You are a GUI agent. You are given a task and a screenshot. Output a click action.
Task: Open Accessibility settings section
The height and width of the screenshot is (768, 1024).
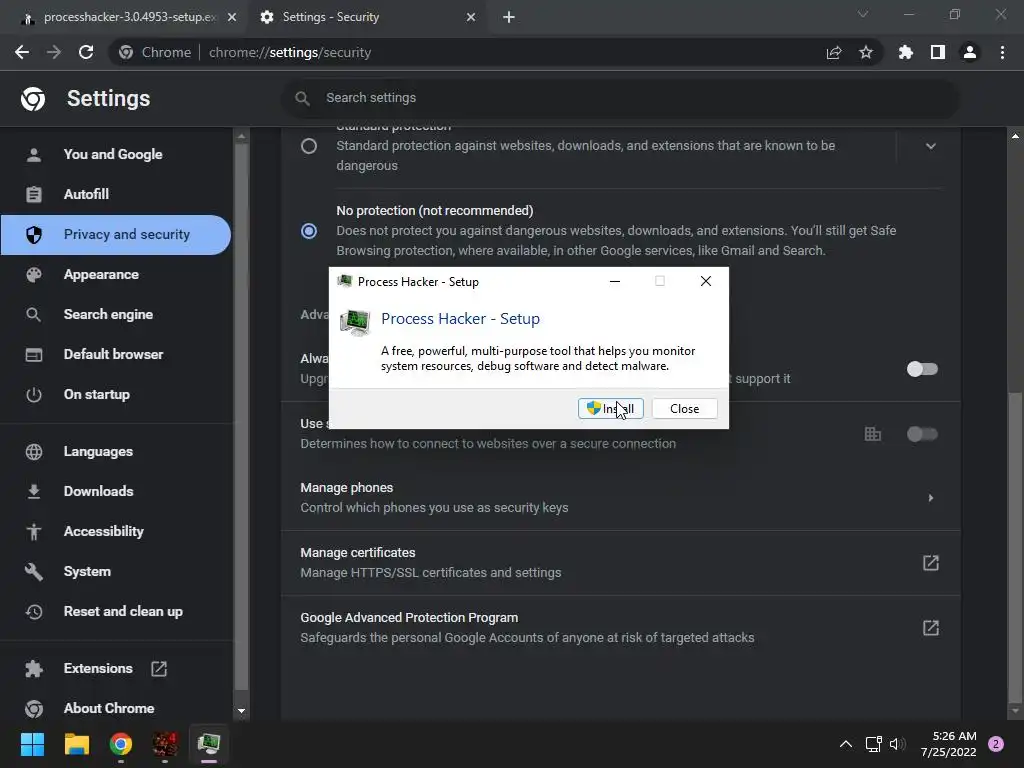(116, 532)
